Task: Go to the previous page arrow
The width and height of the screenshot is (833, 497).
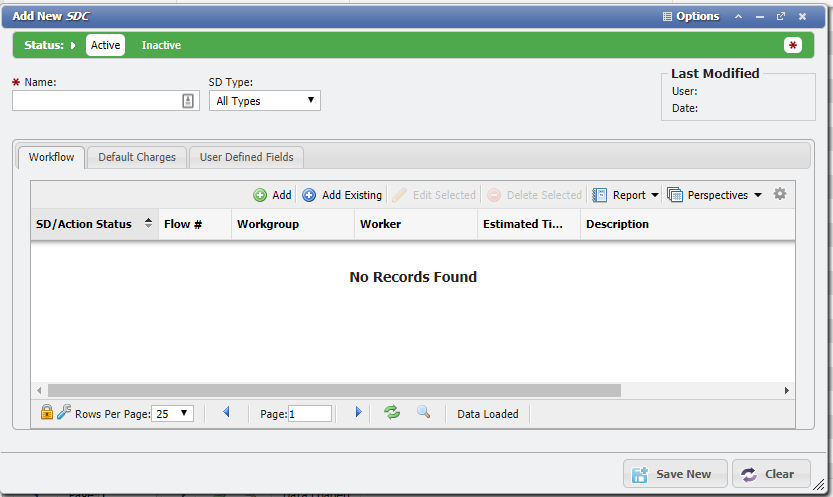Action: pos(226,412)
